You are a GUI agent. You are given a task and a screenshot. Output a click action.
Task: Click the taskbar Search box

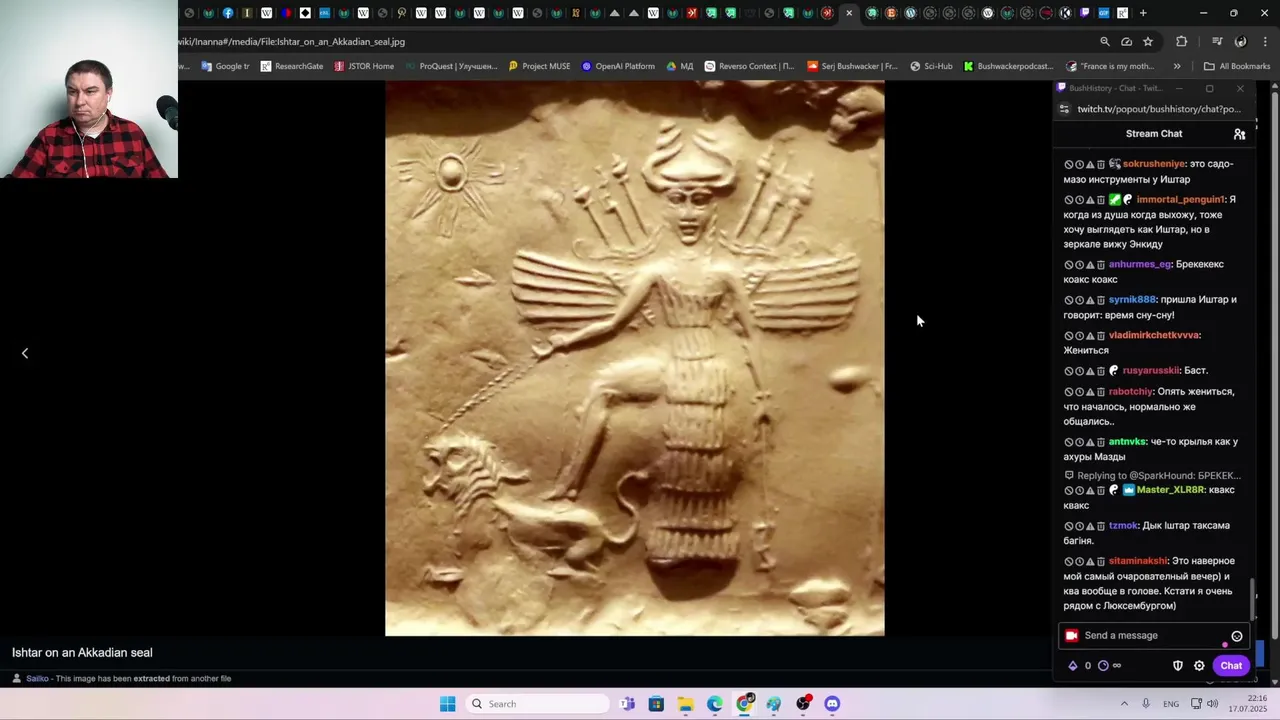[x=539, y=704]
